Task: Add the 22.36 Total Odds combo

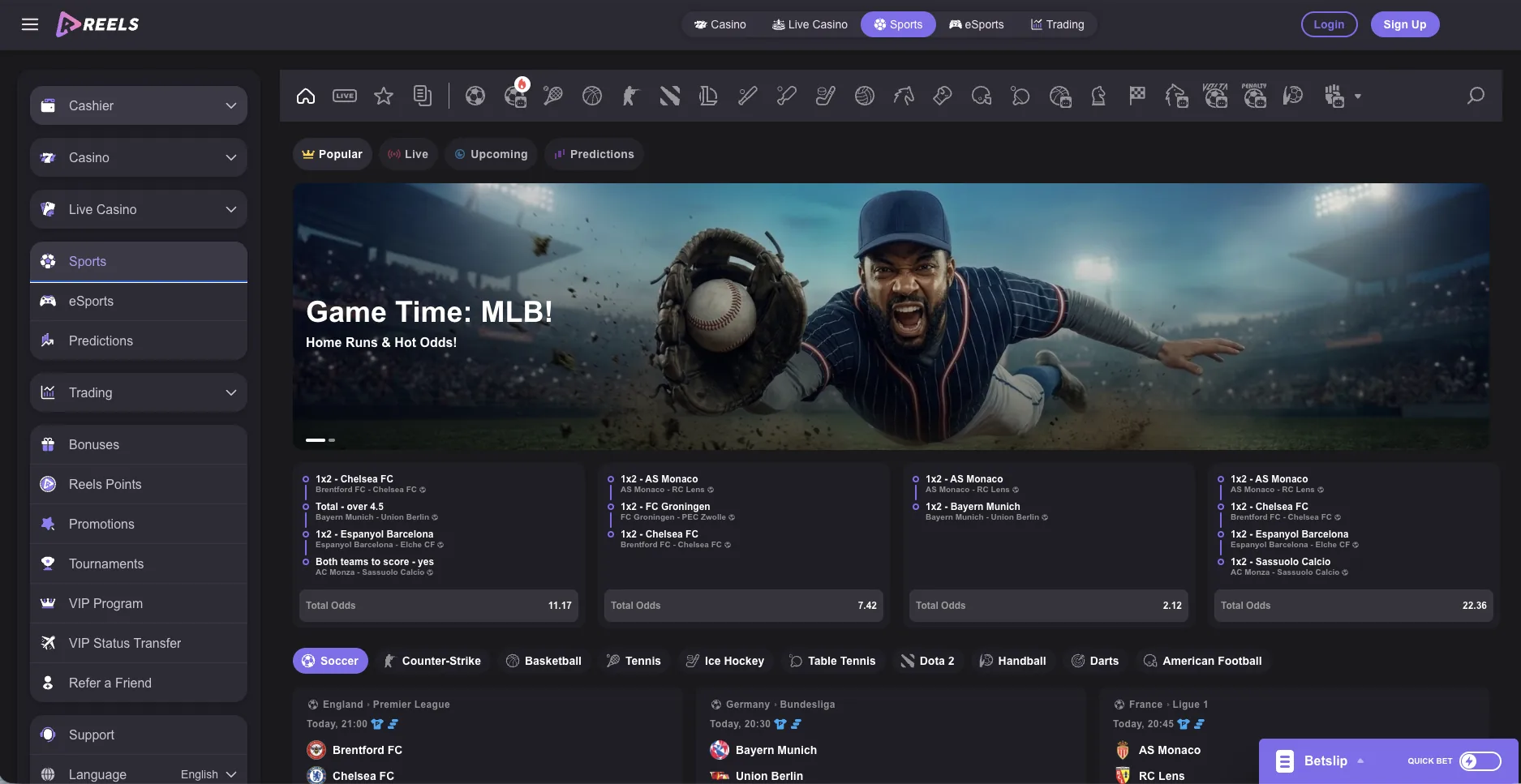Action: 1354,606
